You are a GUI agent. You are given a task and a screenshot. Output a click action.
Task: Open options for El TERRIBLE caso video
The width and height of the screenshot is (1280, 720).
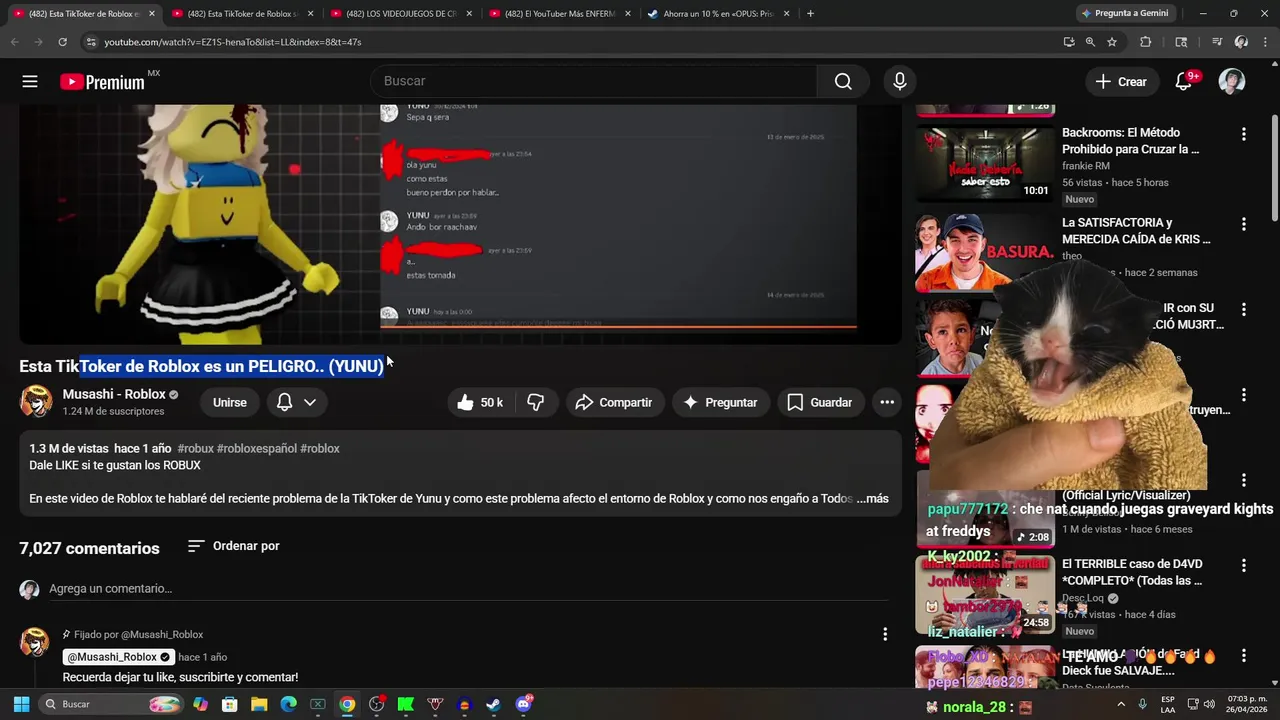click(x=1244, y=565)
